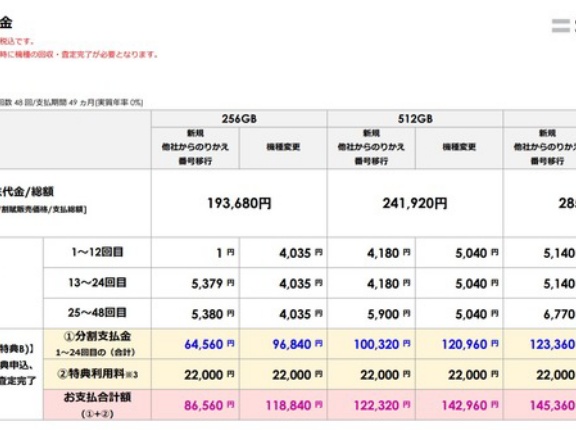Click the blue 64,560円 installment amount
The height and width of the screenshot is (430, 576).
pos(209,344)
